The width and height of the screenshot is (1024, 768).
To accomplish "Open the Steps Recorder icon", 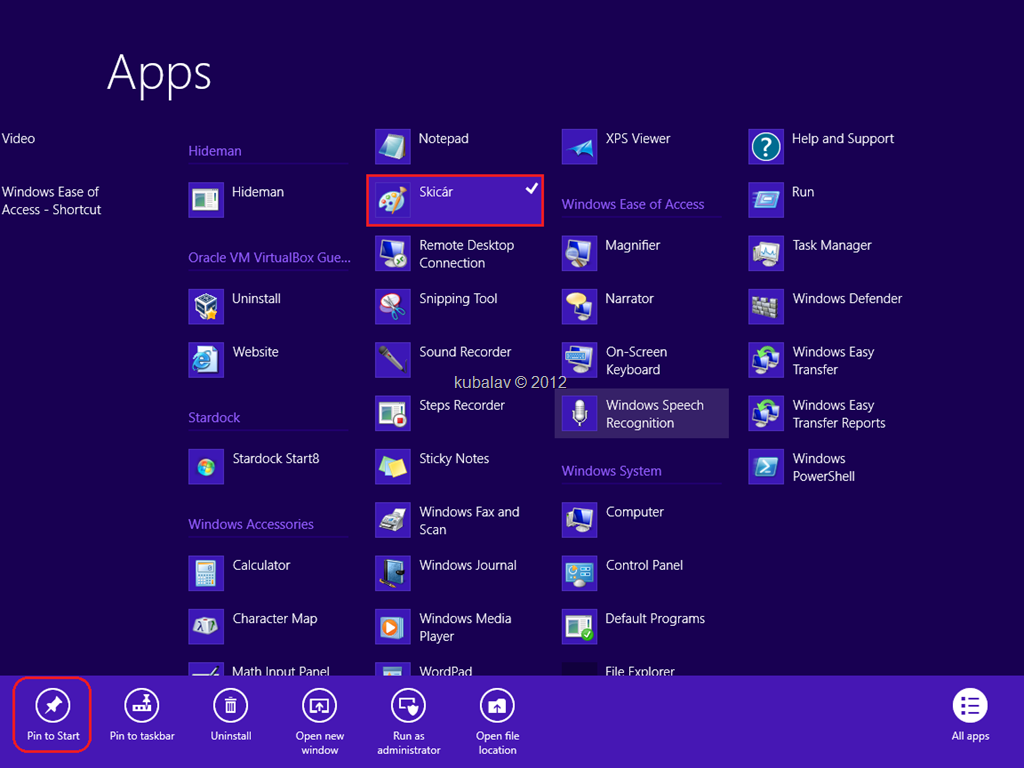I will point(392,413).
